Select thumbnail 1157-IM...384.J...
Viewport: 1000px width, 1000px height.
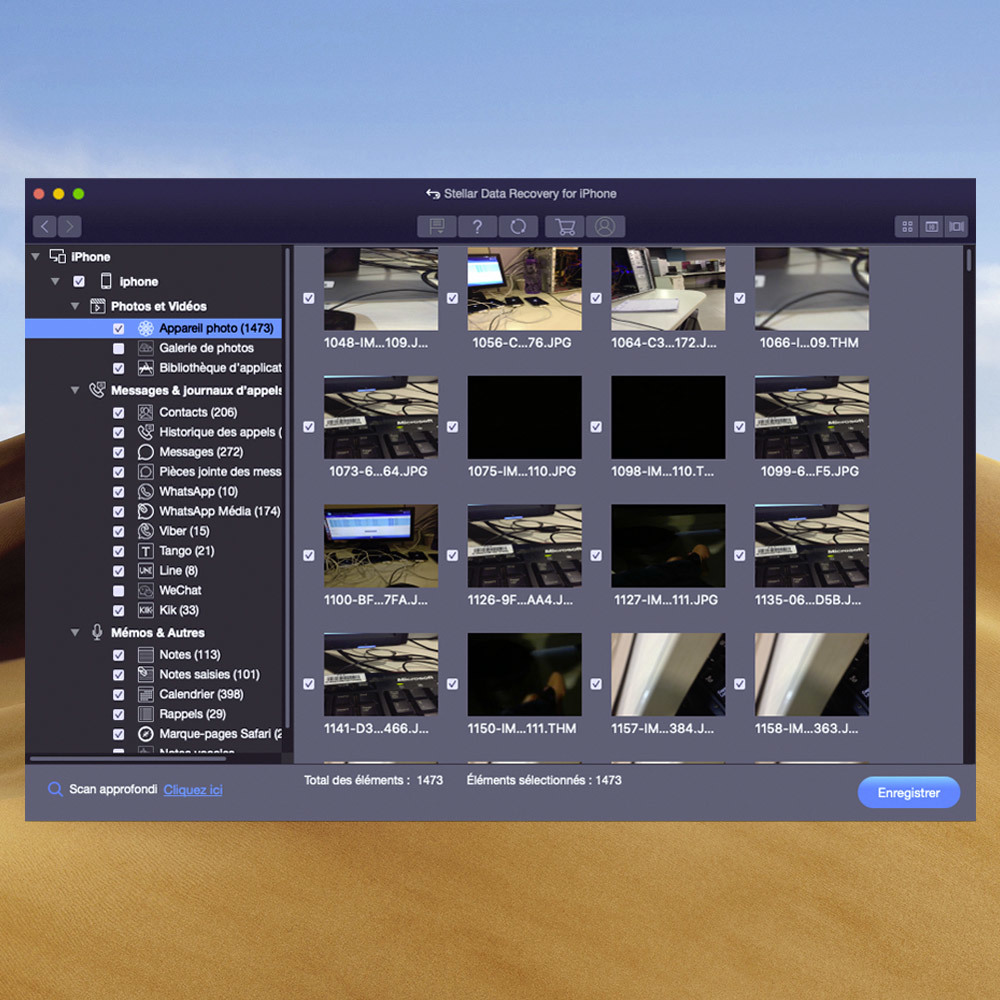click(x=668, y=674)
